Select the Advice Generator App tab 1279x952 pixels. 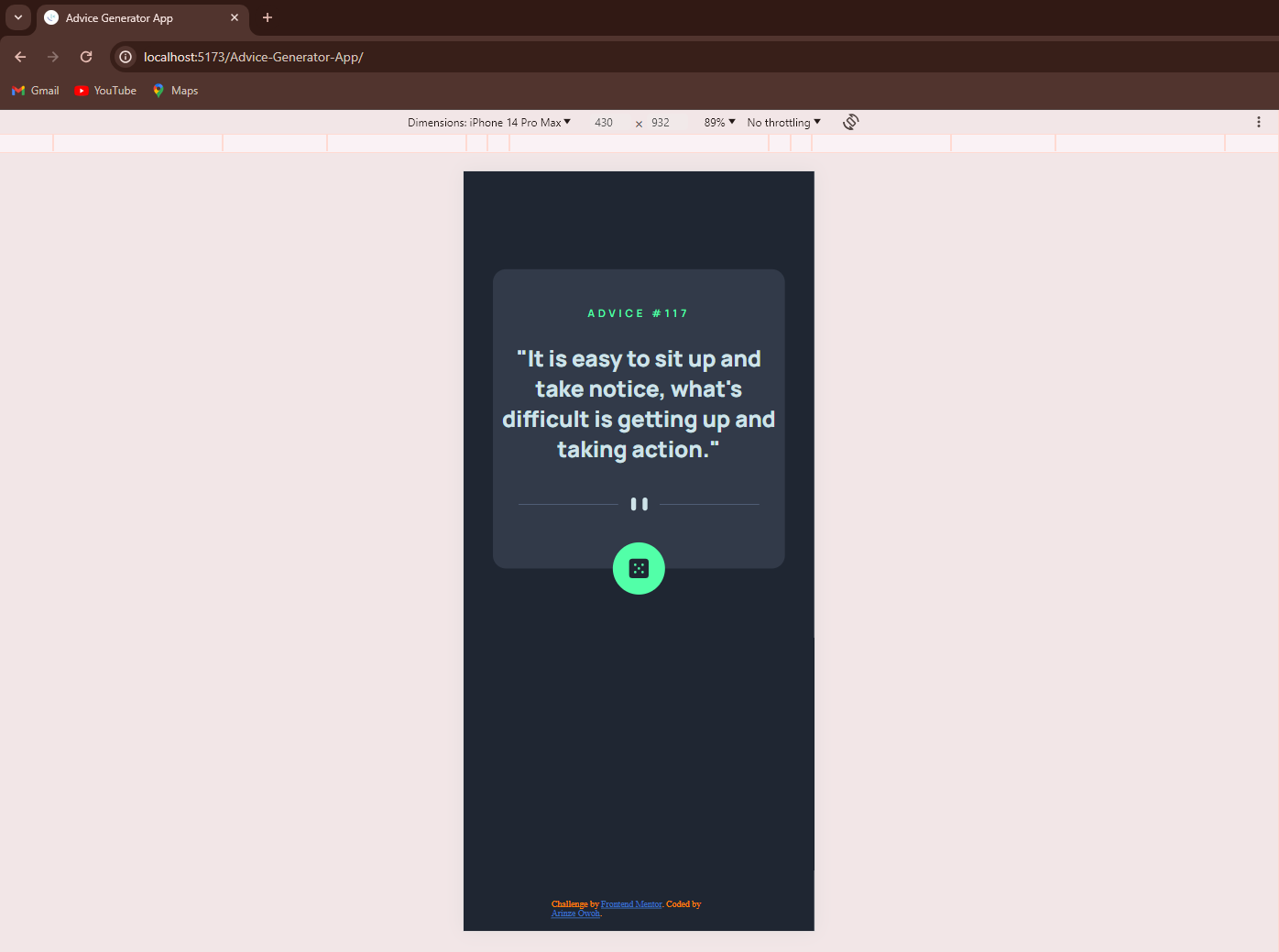pos(143,17)
